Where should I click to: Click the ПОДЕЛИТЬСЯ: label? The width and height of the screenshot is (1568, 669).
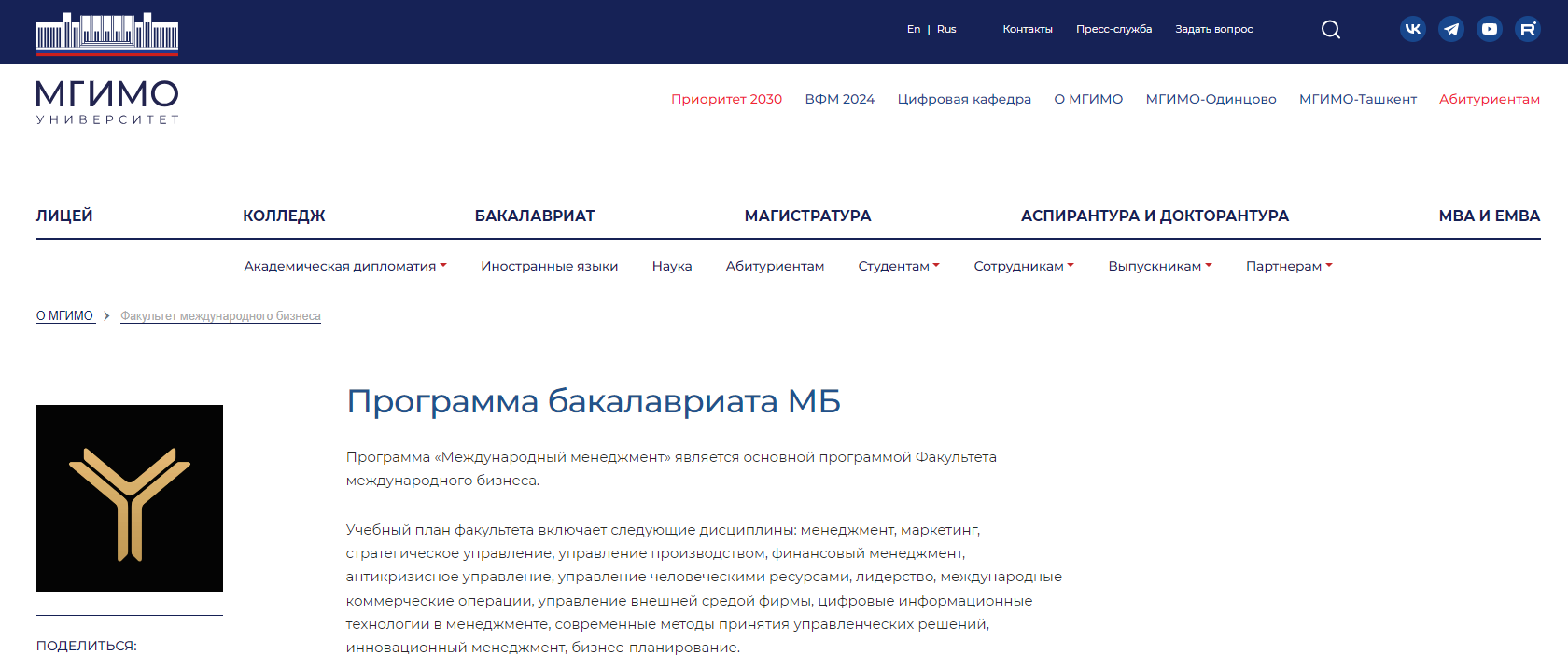(x=86, y=646)
